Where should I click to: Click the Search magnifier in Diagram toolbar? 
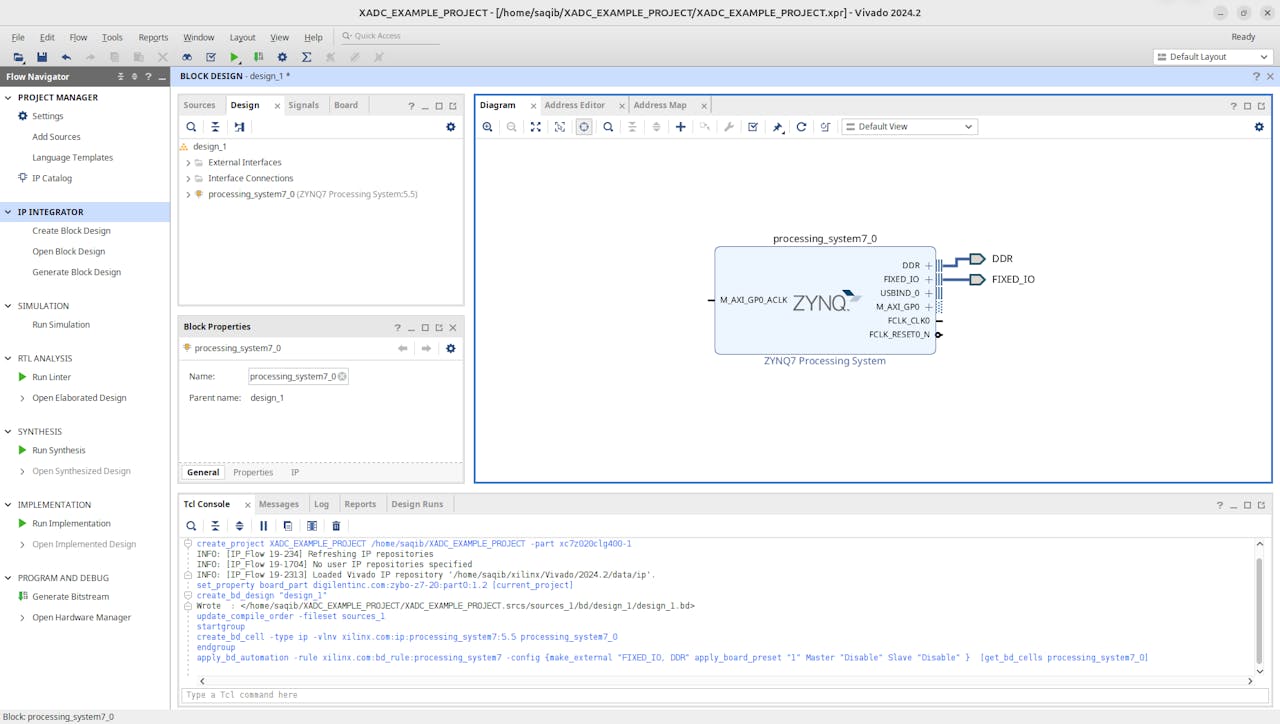608,127
